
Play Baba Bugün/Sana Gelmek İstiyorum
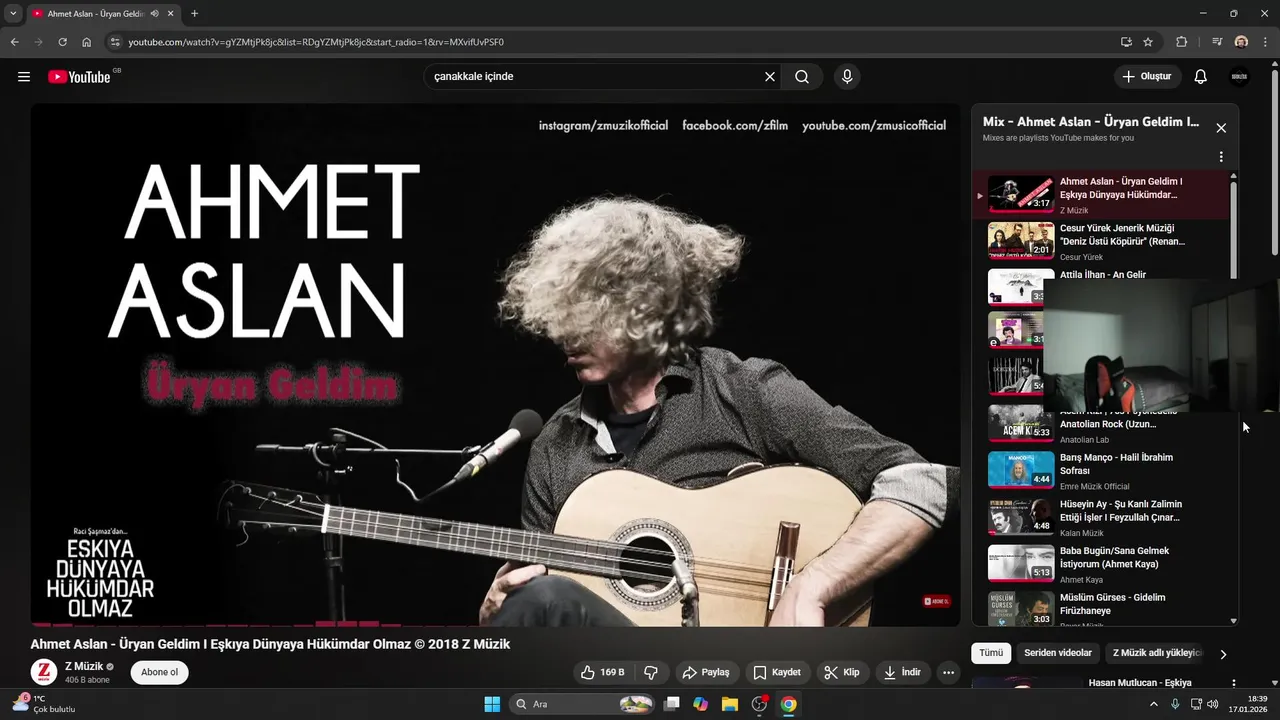[x=1100, y=563]
